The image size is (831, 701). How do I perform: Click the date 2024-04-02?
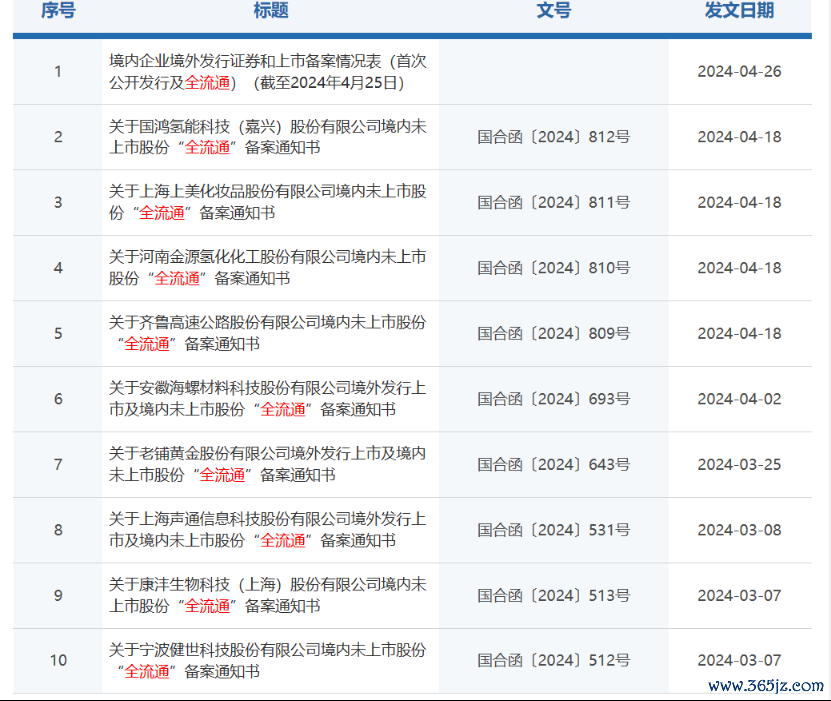tap(739, 399)
